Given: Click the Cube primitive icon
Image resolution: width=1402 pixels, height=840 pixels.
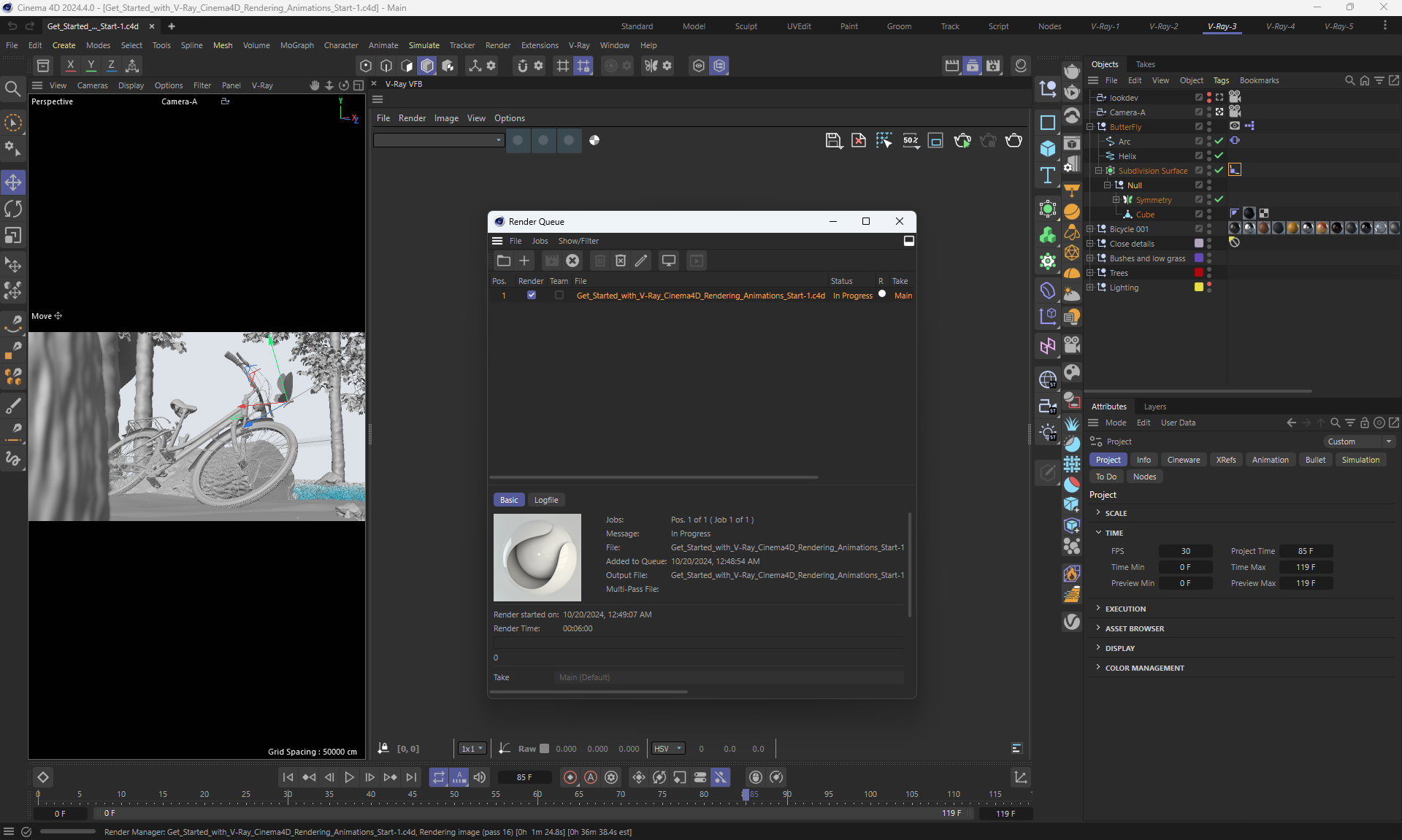Looking at the screenshot, I should (x=1048, y=149).
